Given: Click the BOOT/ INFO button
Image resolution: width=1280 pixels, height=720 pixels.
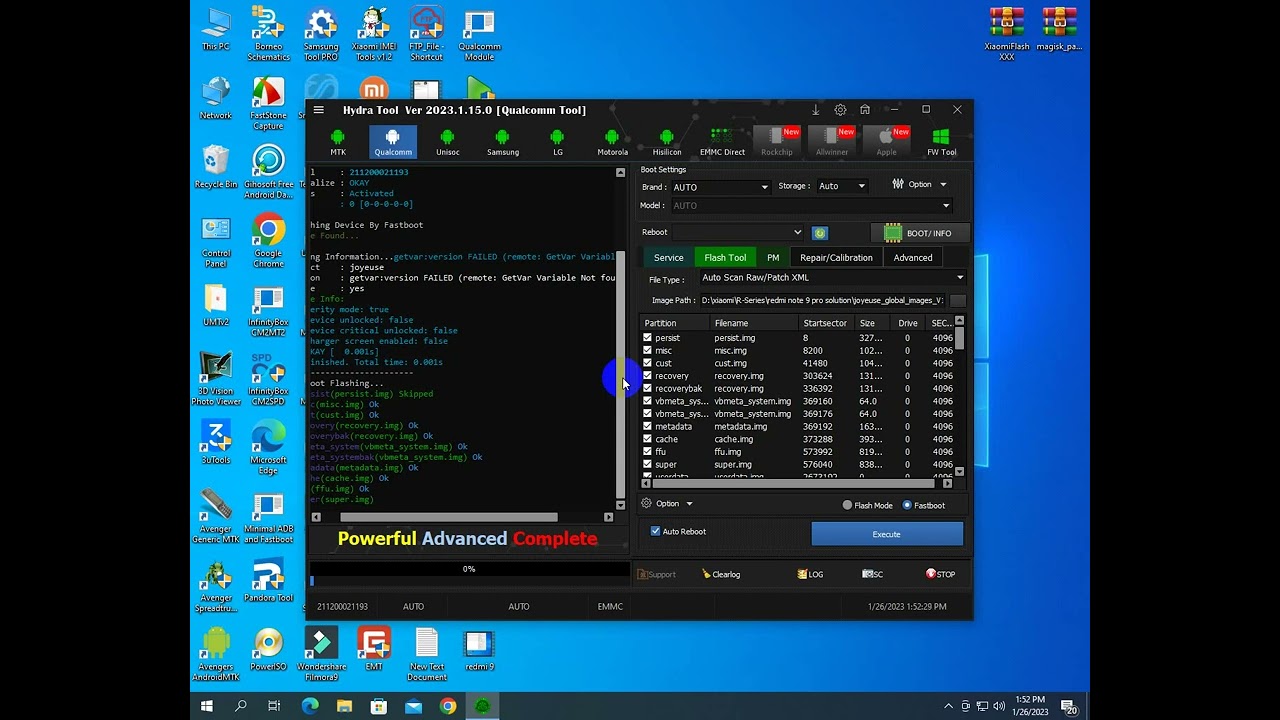Looking at the screenshot, I should point(918,233).
